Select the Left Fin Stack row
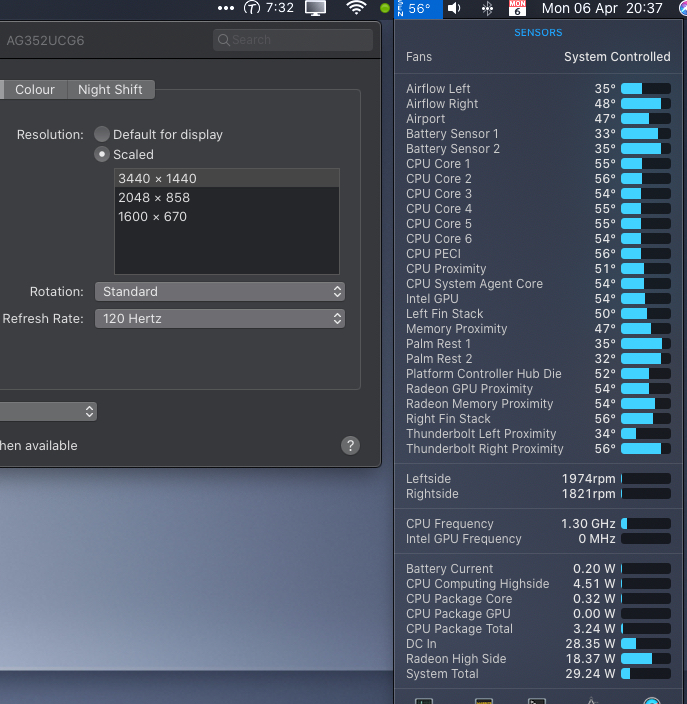 [x=538, y=314]
